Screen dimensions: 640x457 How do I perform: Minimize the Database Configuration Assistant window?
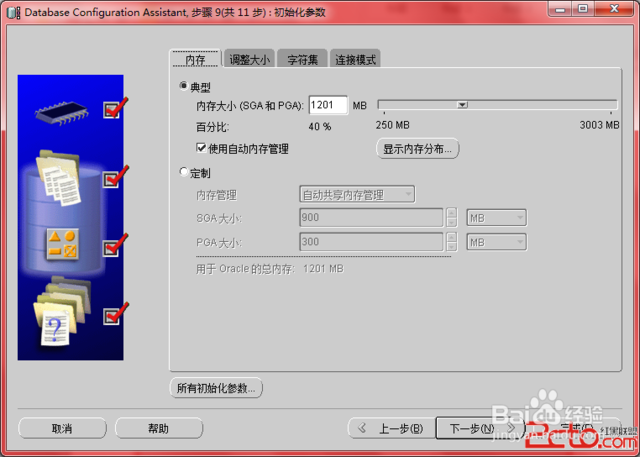pos(562,9)
